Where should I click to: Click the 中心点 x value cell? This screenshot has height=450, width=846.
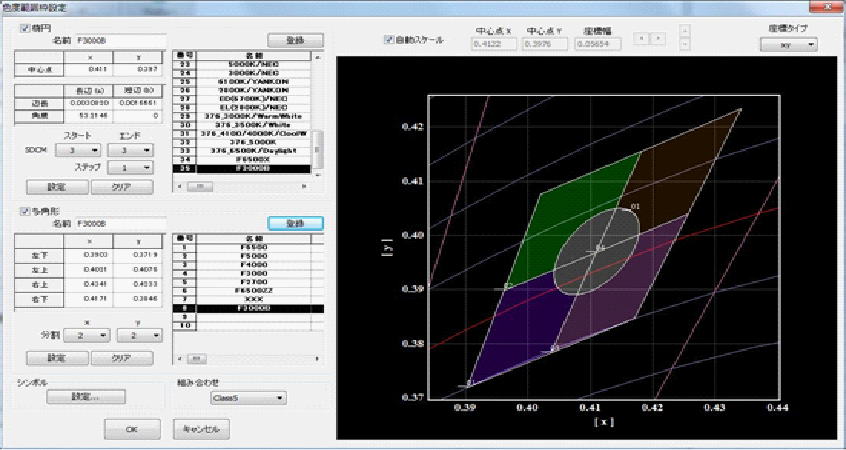[x=88, y=70]
